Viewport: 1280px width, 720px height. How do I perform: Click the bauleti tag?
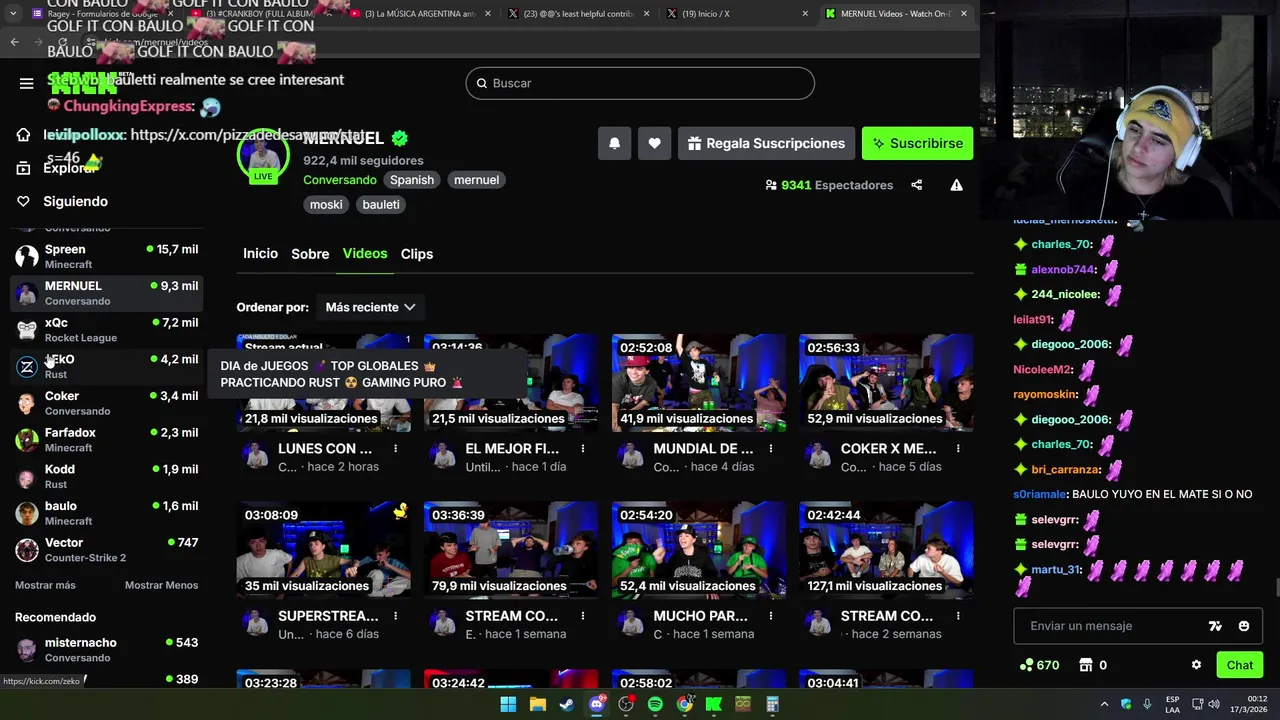tap(381, 204)
